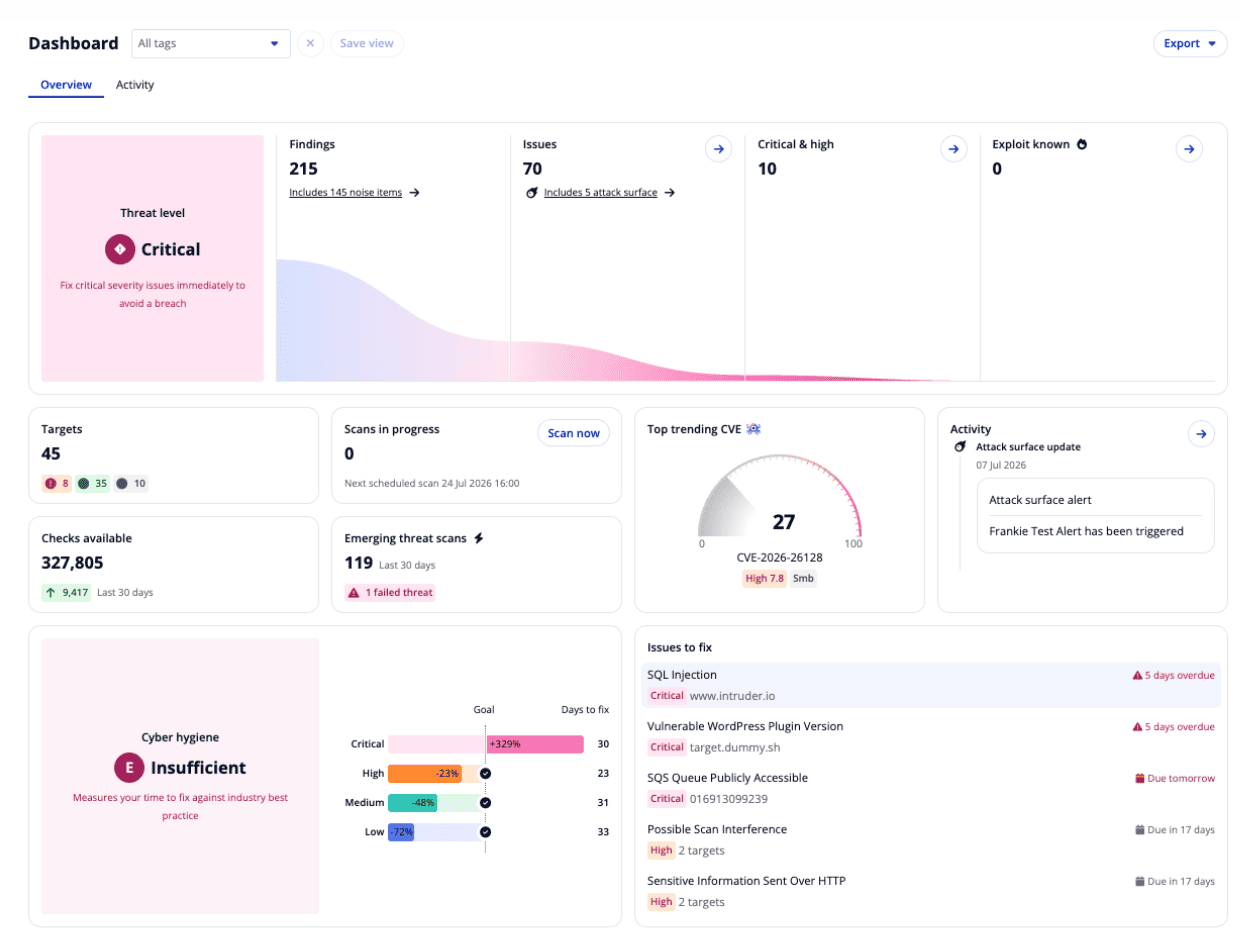Open the SQS Queue Publicly Accessible issue
1240x936 pixels.
931,788
